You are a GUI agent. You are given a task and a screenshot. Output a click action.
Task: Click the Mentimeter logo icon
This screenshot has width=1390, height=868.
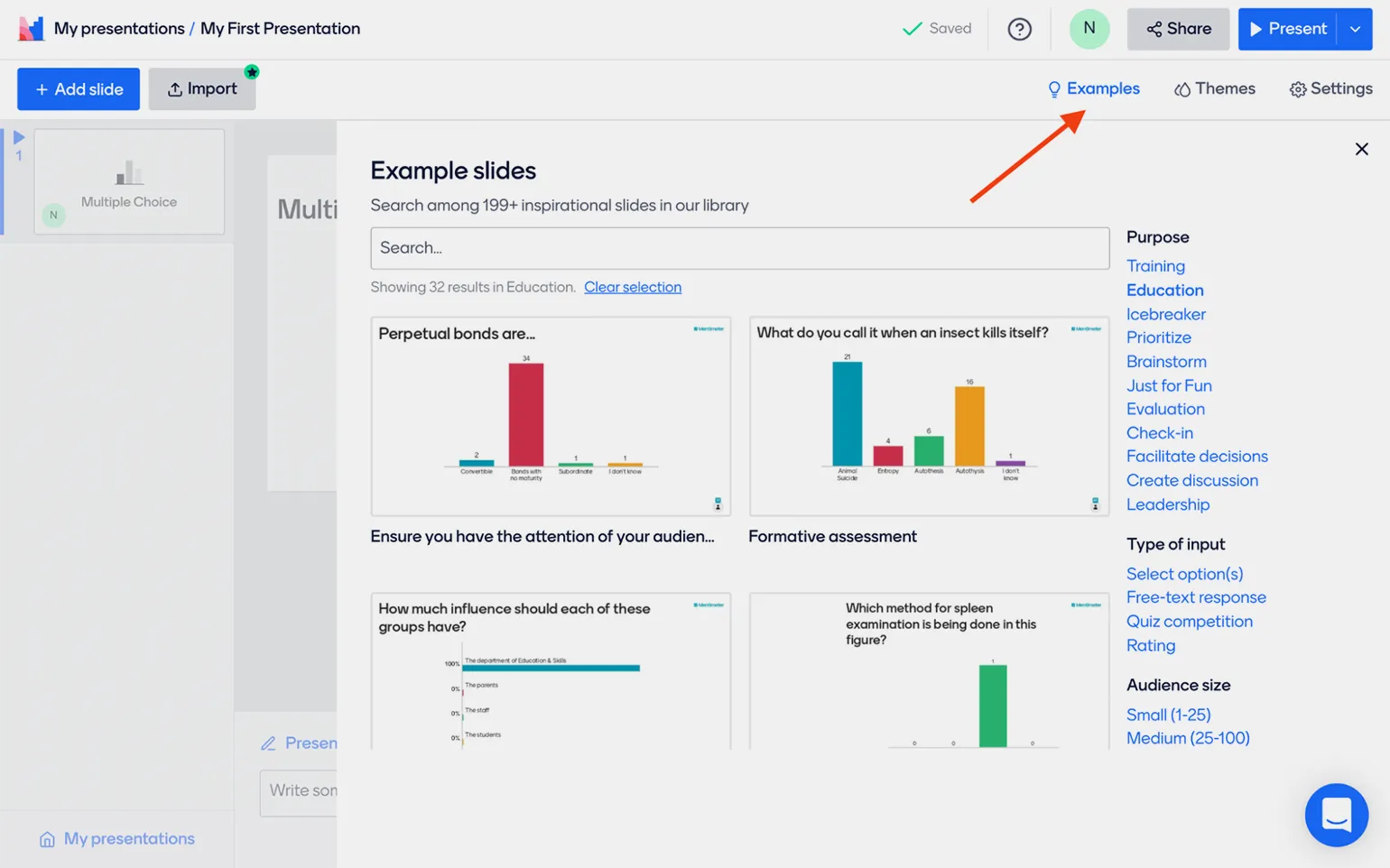point(31,29)
